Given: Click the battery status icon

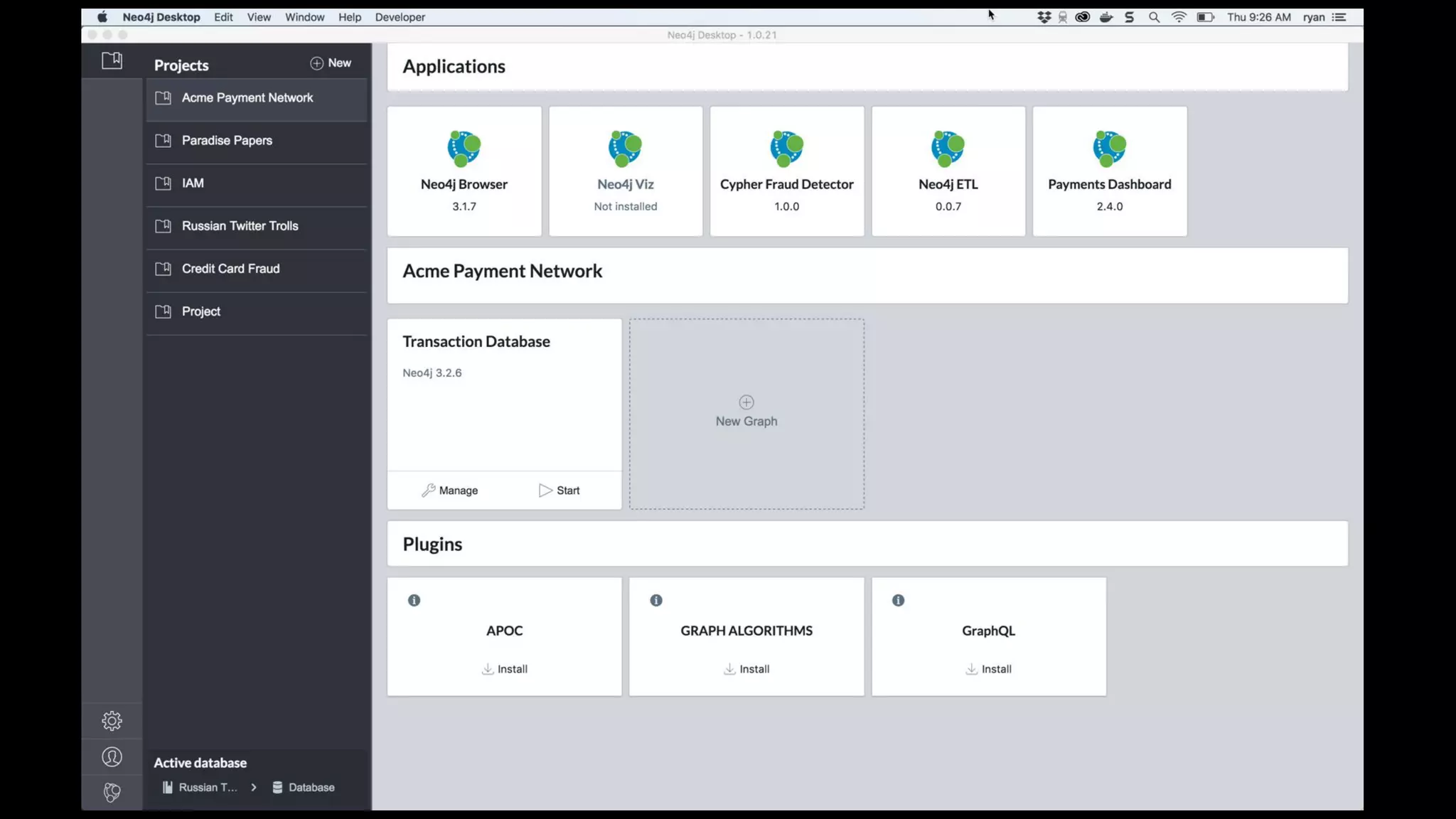Looking at the screenshot, I should [1206, 17].
